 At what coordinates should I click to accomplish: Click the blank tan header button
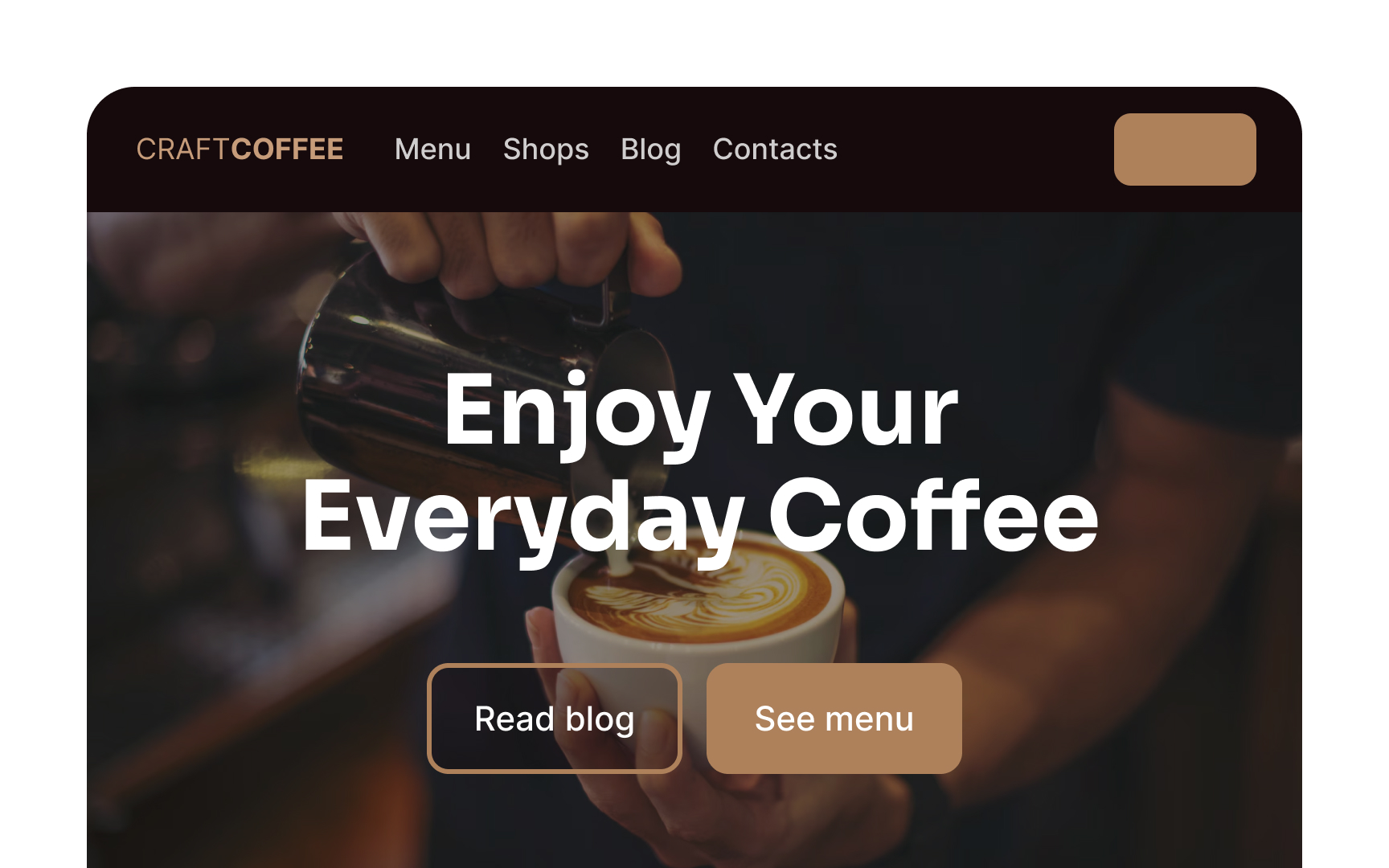[1185, 149]
